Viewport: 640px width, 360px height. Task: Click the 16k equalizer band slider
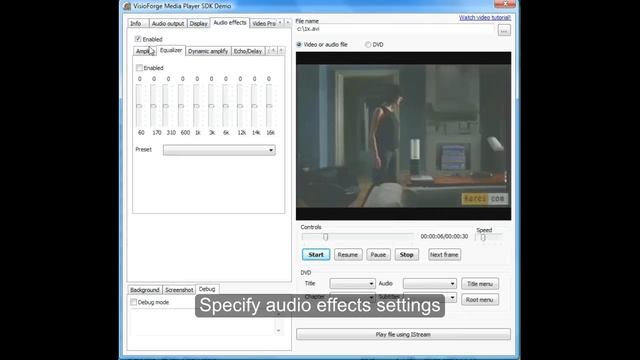point(269,106)
